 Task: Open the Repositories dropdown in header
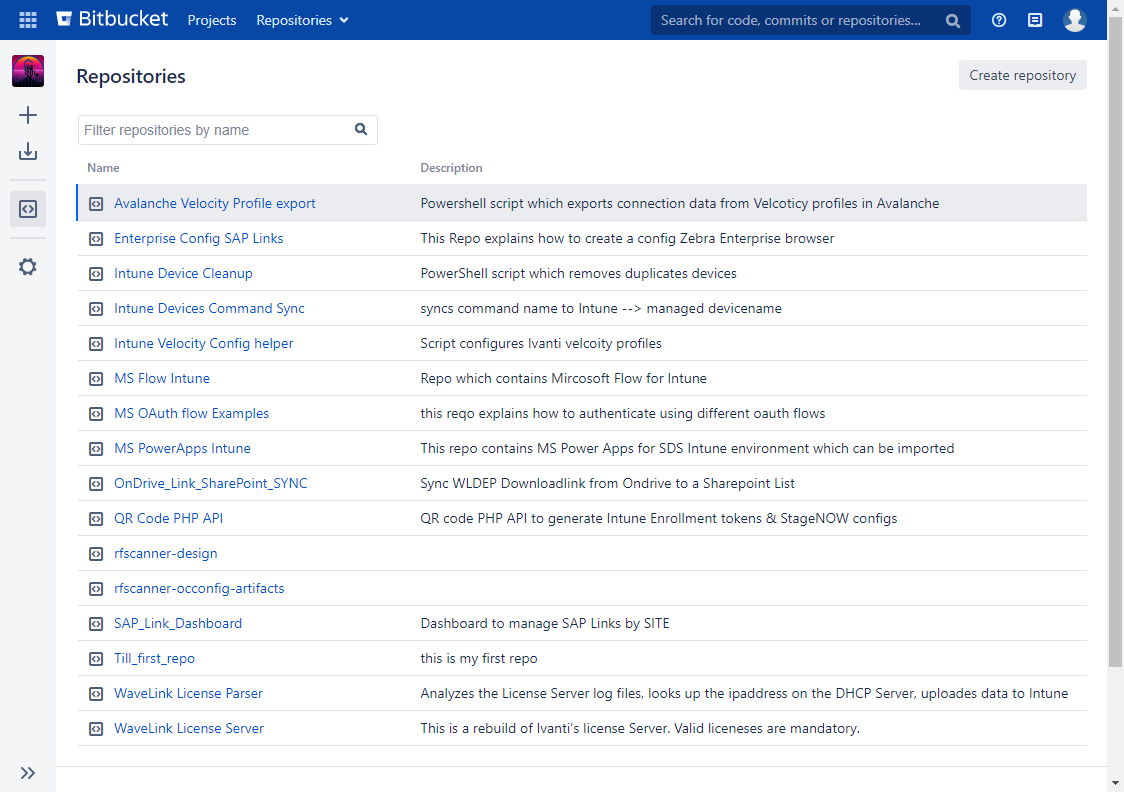pyautogui.click(x=303, y=20)
